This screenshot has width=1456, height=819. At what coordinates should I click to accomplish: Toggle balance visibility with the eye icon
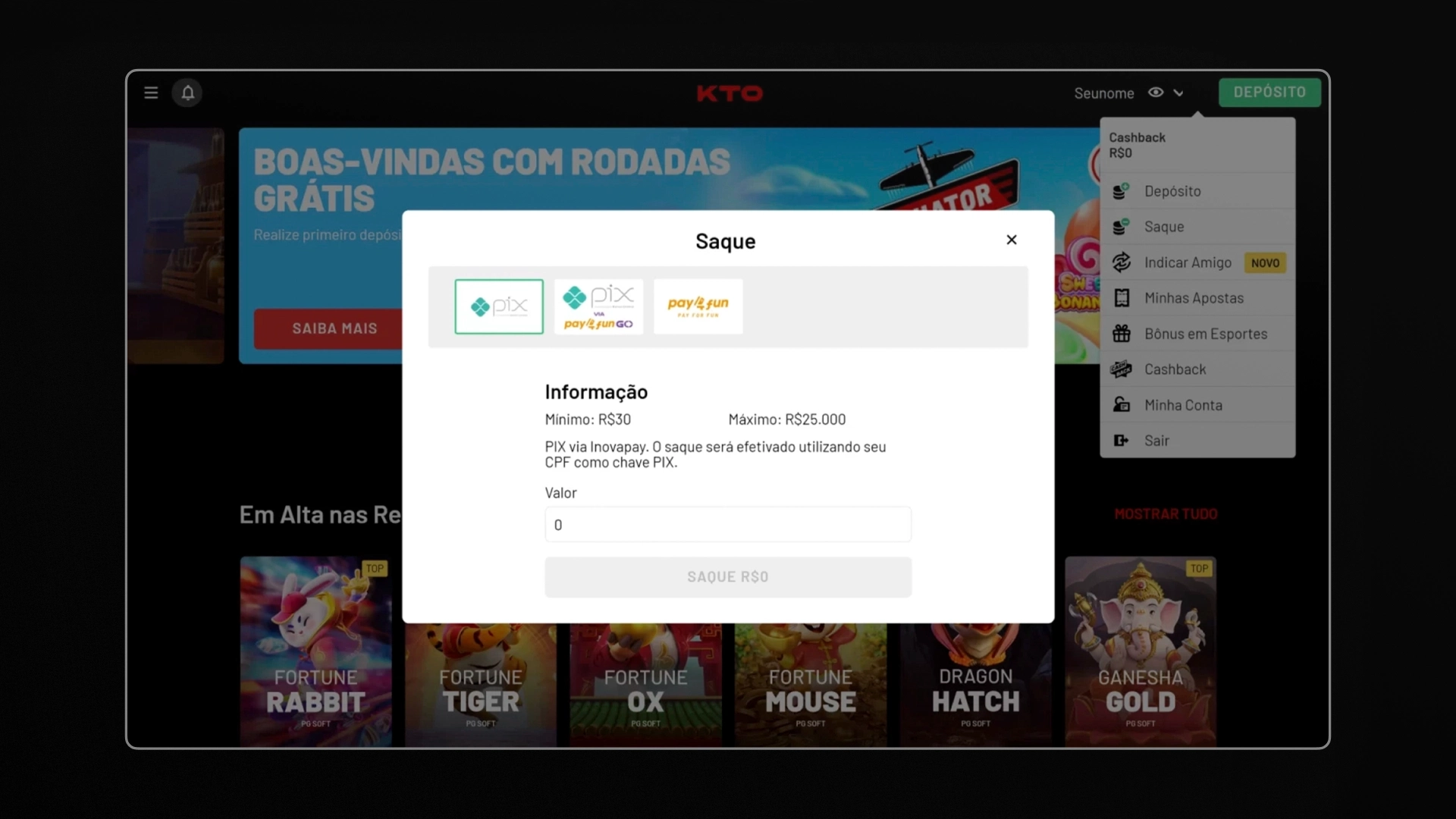pos(1155,92)
